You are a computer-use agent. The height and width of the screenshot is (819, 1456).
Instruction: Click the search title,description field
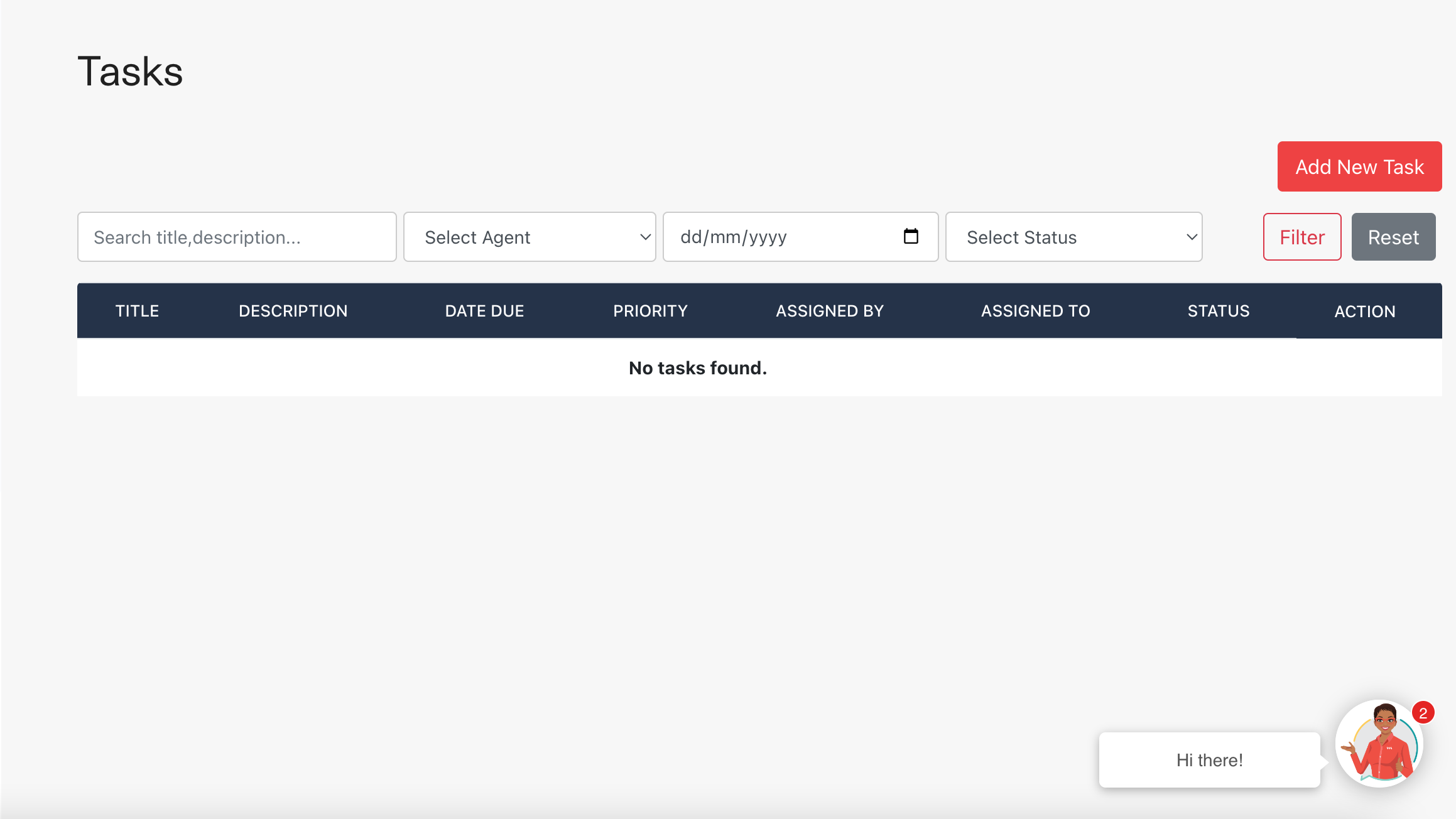[237, 237]
